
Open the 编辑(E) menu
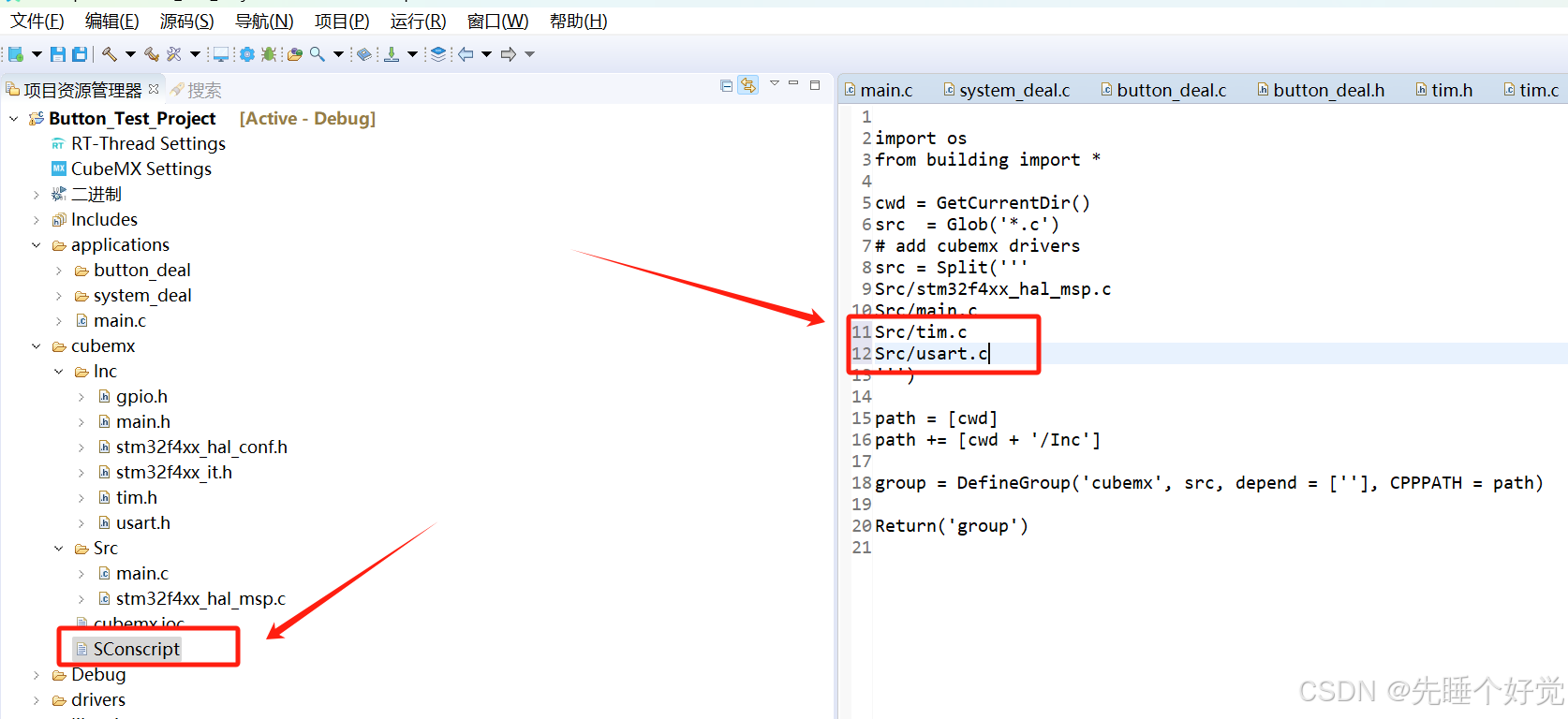pos(112,21)
